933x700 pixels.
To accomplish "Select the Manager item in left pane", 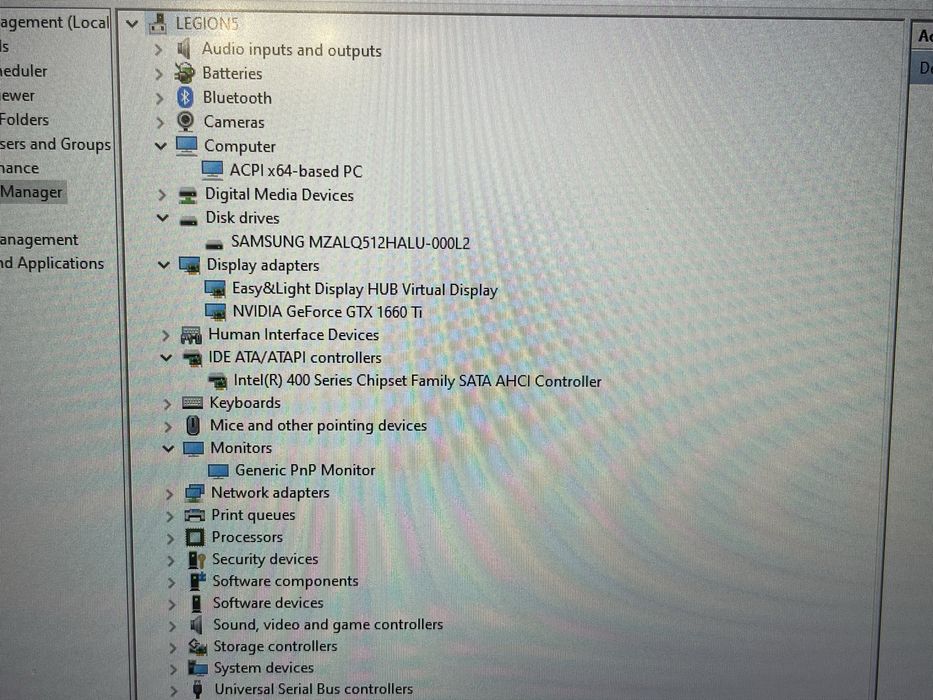I will (x=32, y=192).
